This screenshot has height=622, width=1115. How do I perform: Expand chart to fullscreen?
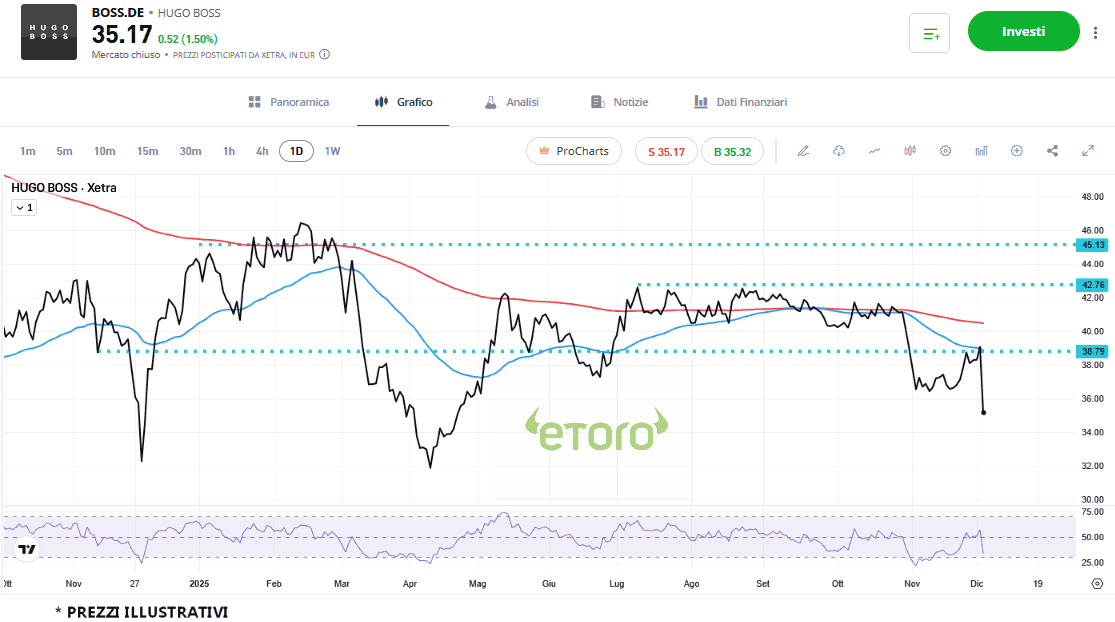[1088, 151]
